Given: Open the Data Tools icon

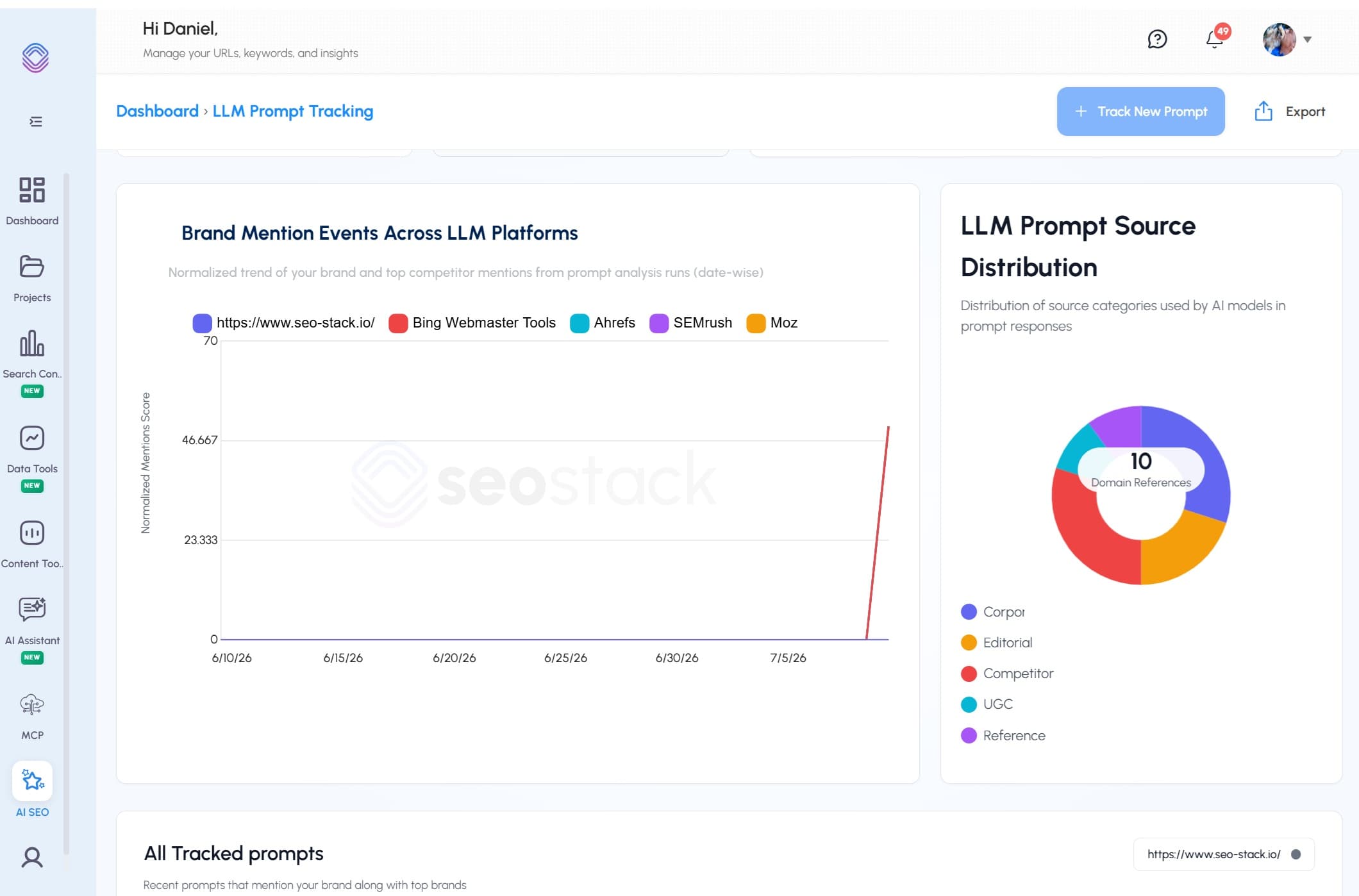Looking at the screenshot, I should [x=32, y=438].
